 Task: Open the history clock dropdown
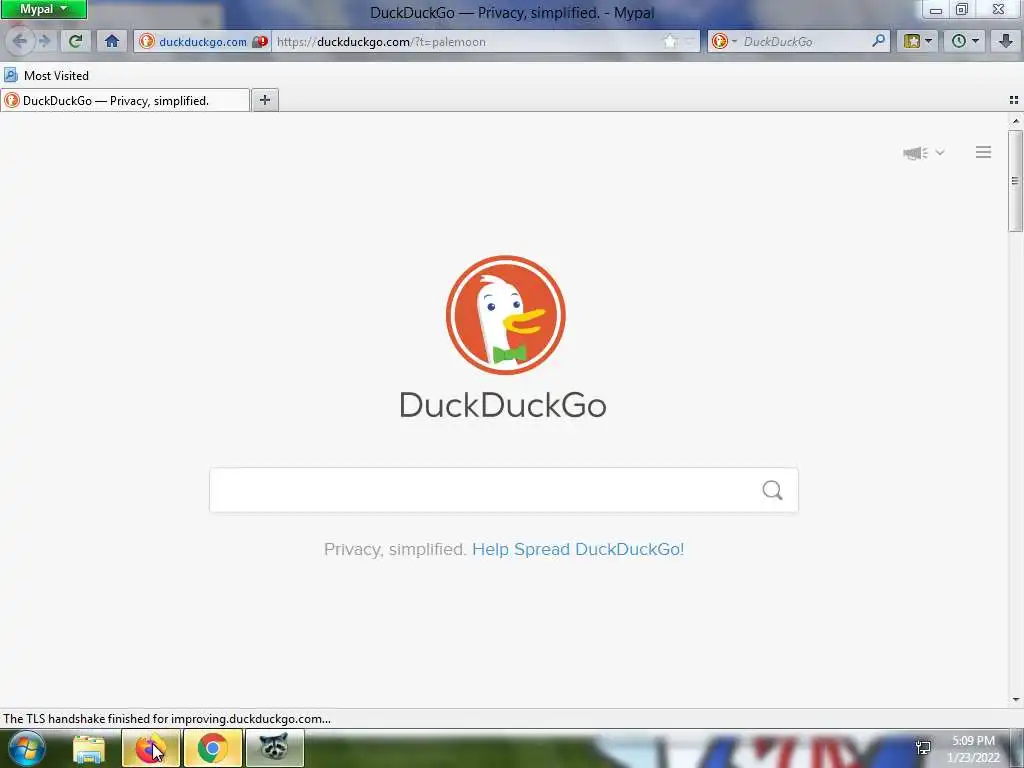coord(965,41)
